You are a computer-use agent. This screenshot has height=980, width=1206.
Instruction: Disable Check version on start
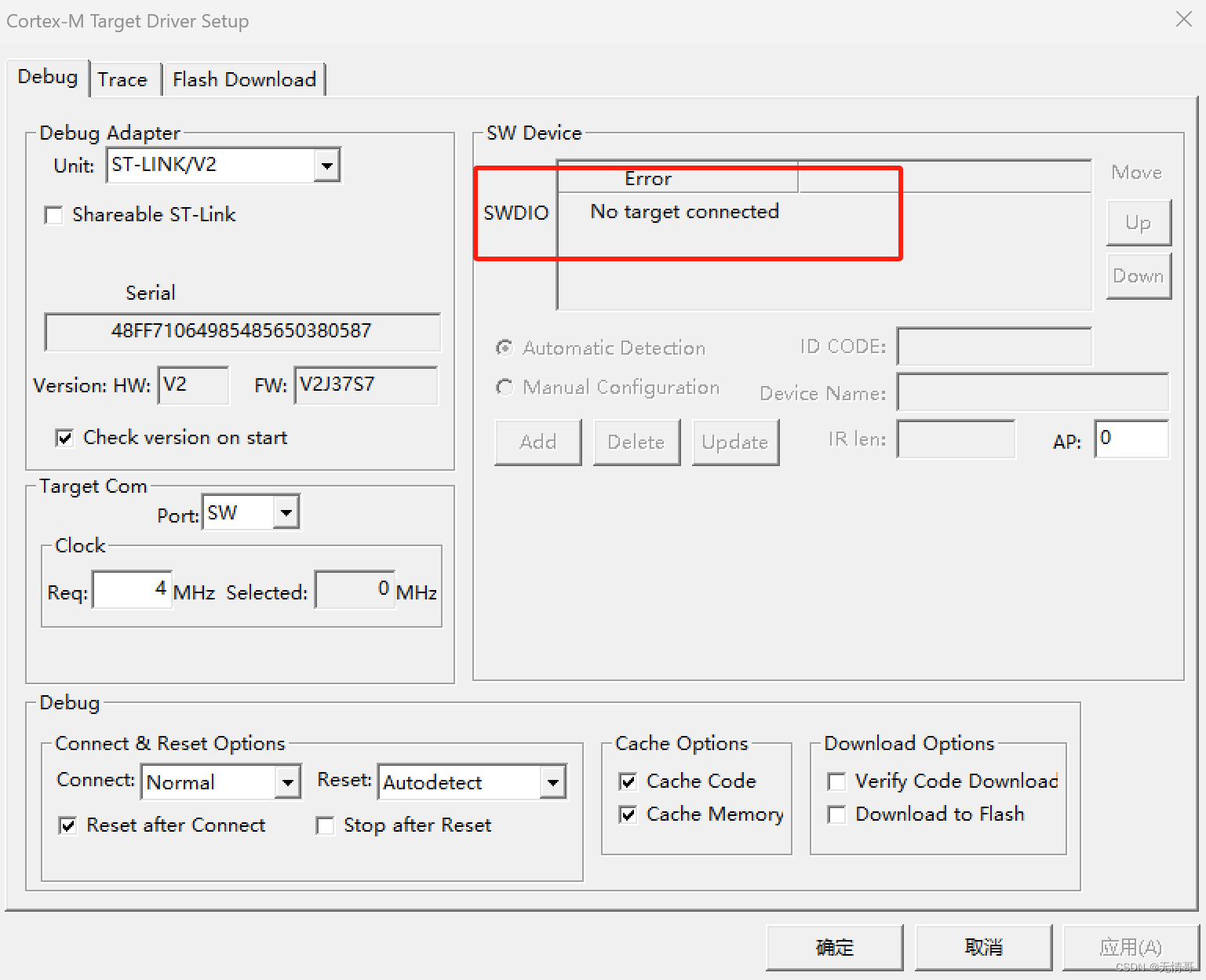(65, 438)
